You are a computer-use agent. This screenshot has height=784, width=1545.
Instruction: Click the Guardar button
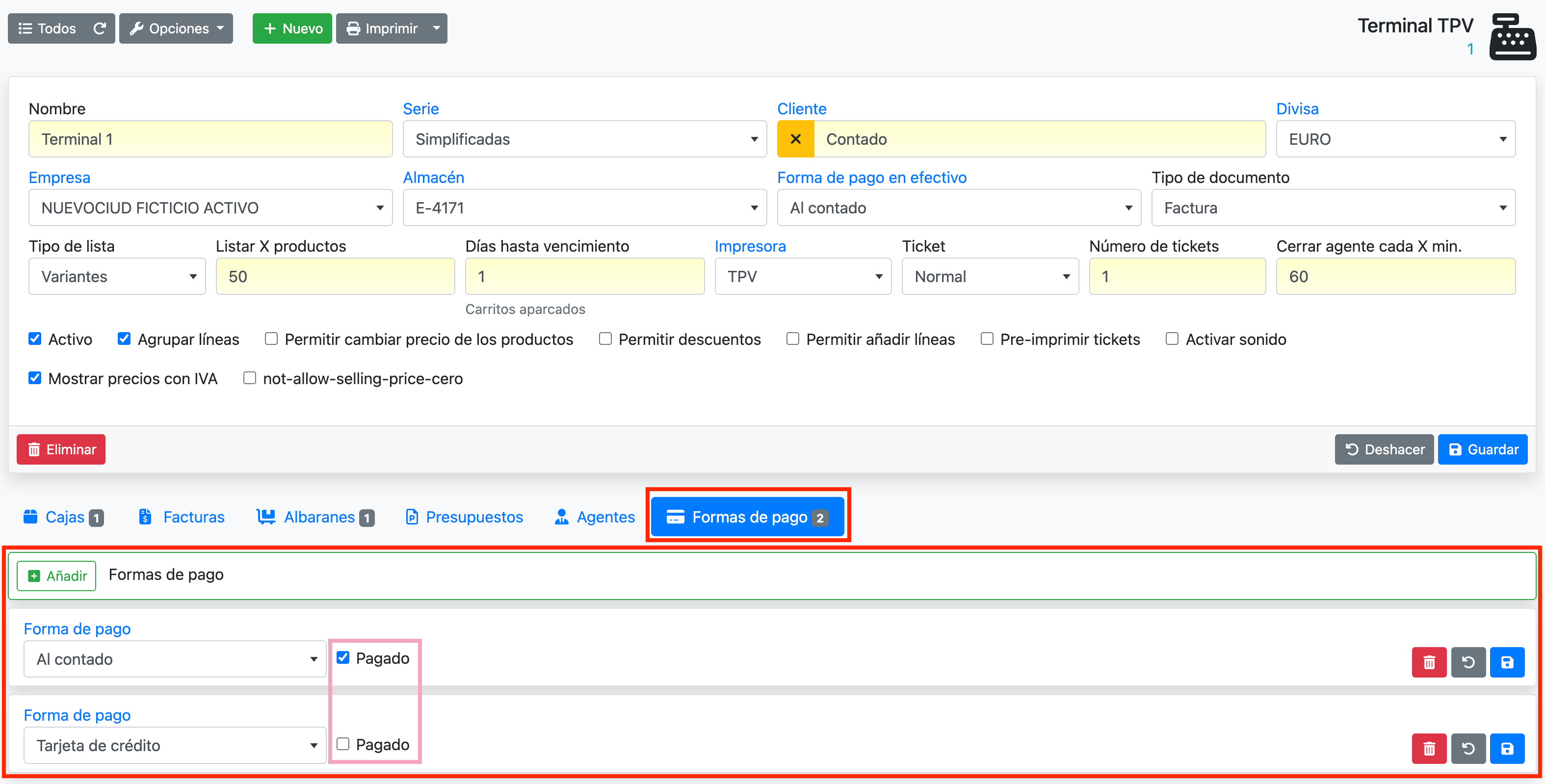pos(1482,449)
